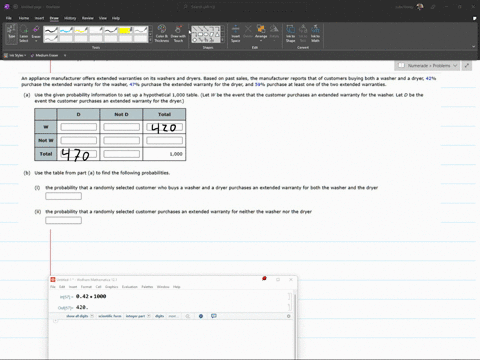This screenshot has width=480, height=360.
Task: Collapse the ribbon with chevron
Action: [474, 47]
